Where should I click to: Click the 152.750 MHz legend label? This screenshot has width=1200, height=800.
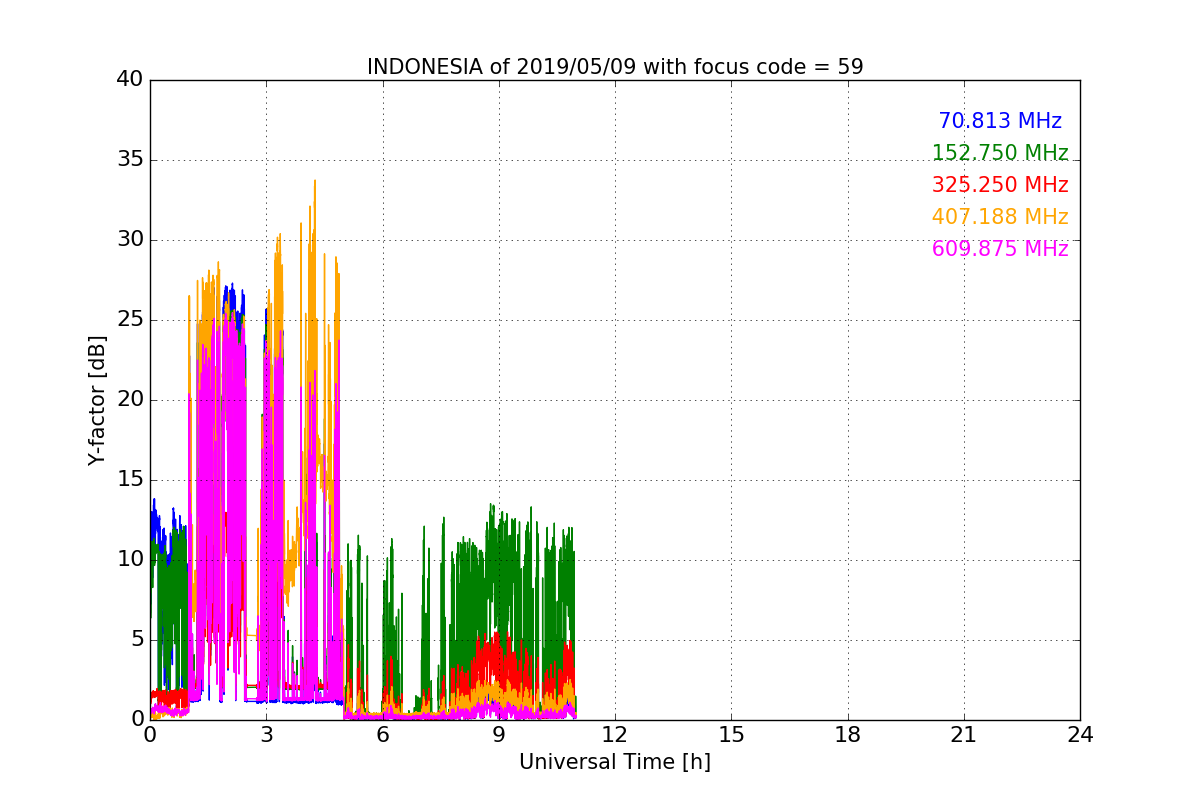[x=1000, y=153]
